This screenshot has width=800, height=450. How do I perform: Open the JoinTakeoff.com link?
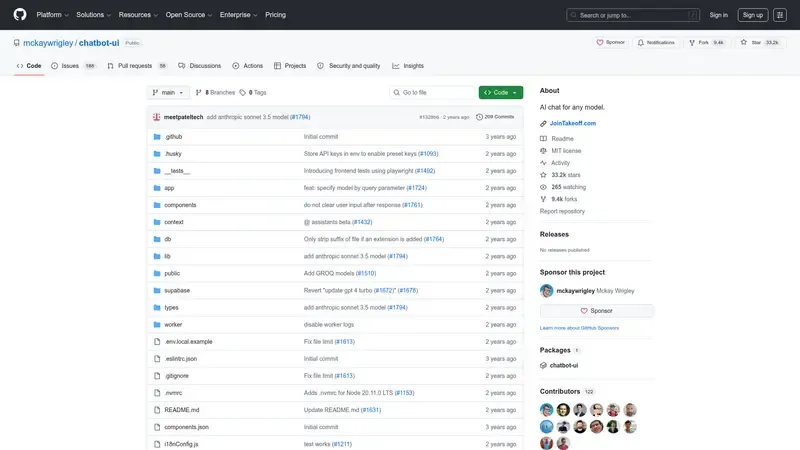(x=572, y=123)
